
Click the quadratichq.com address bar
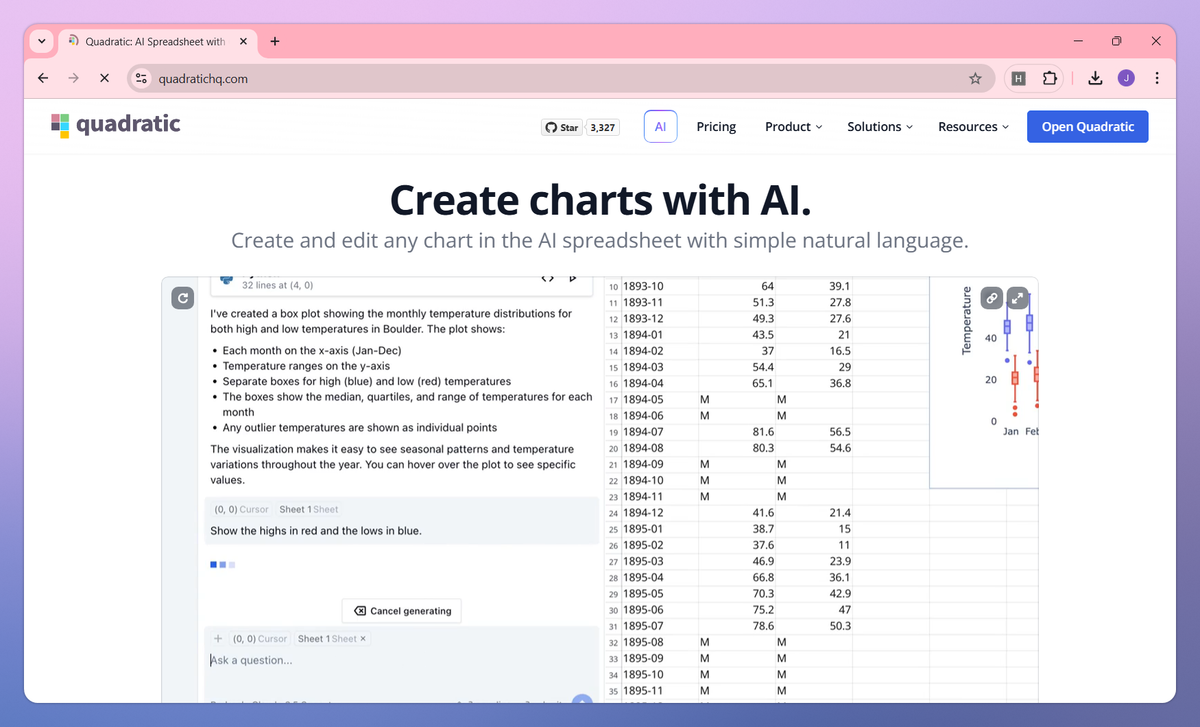(560, 78)
